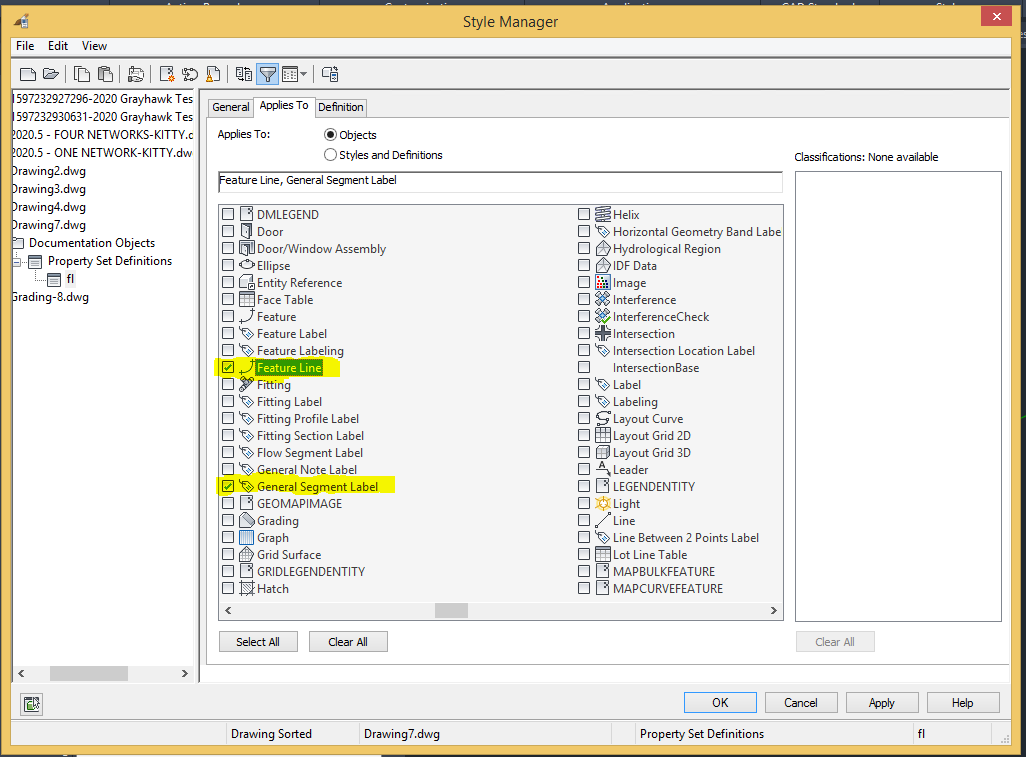Screen dimensions: 1026x757
Task: Check the Hatch checkbox
Action: [x=228, y=589]
